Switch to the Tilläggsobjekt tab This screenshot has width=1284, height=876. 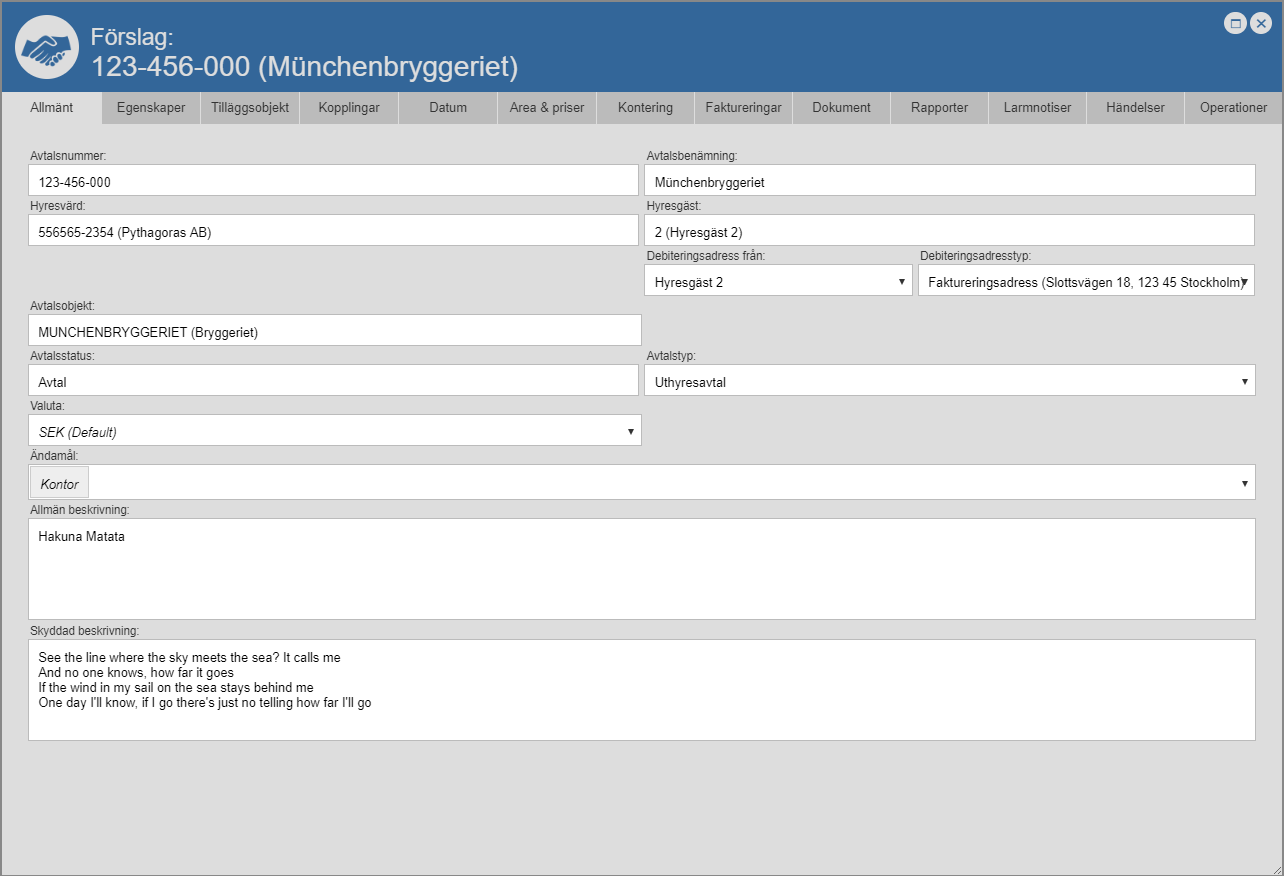[x=250, y=108]
